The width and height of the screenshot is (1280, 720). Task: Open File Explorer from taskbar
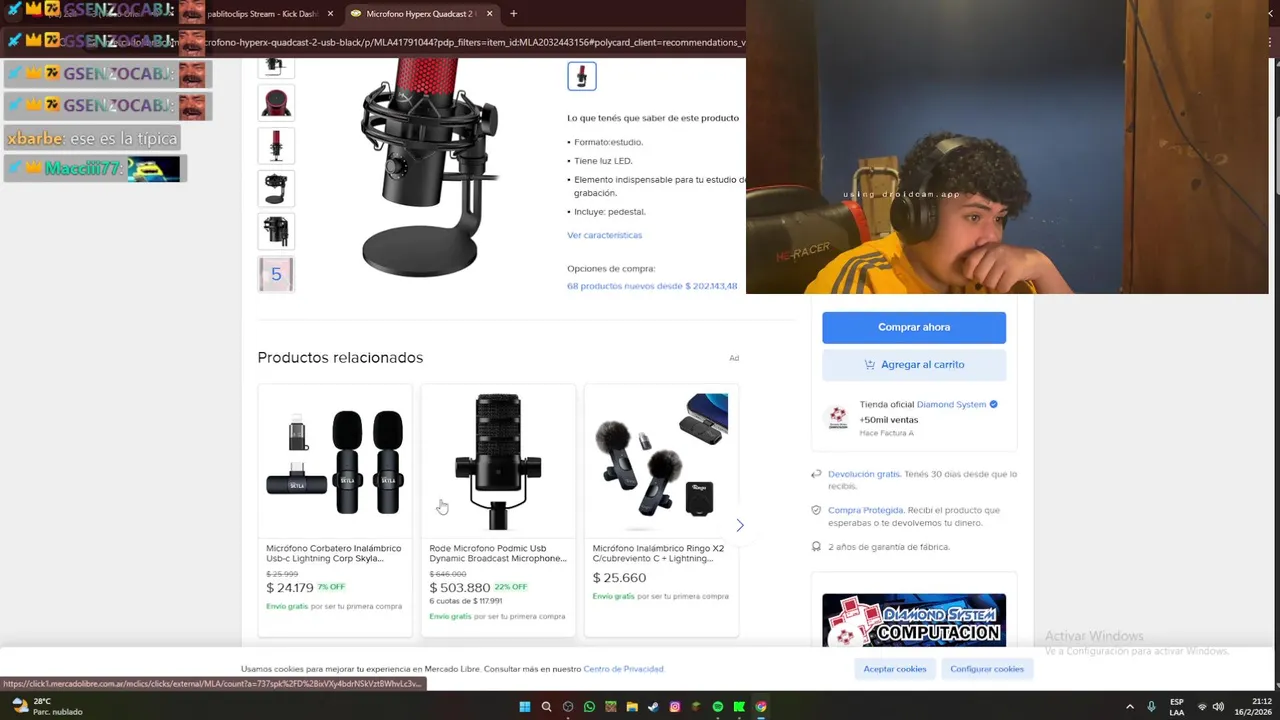point(632,707)
